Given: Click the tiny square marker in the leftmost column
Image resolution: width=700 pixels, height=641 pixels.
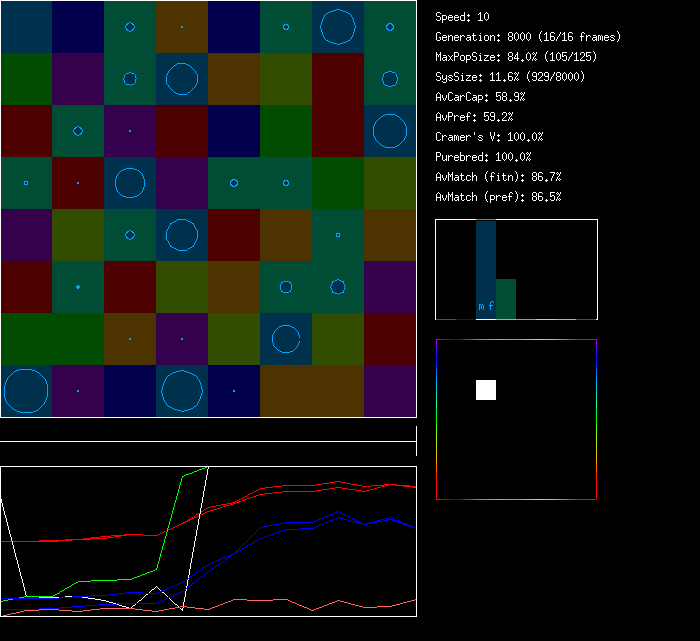Looking at the screenshot, I should click(x=26, y=183).
